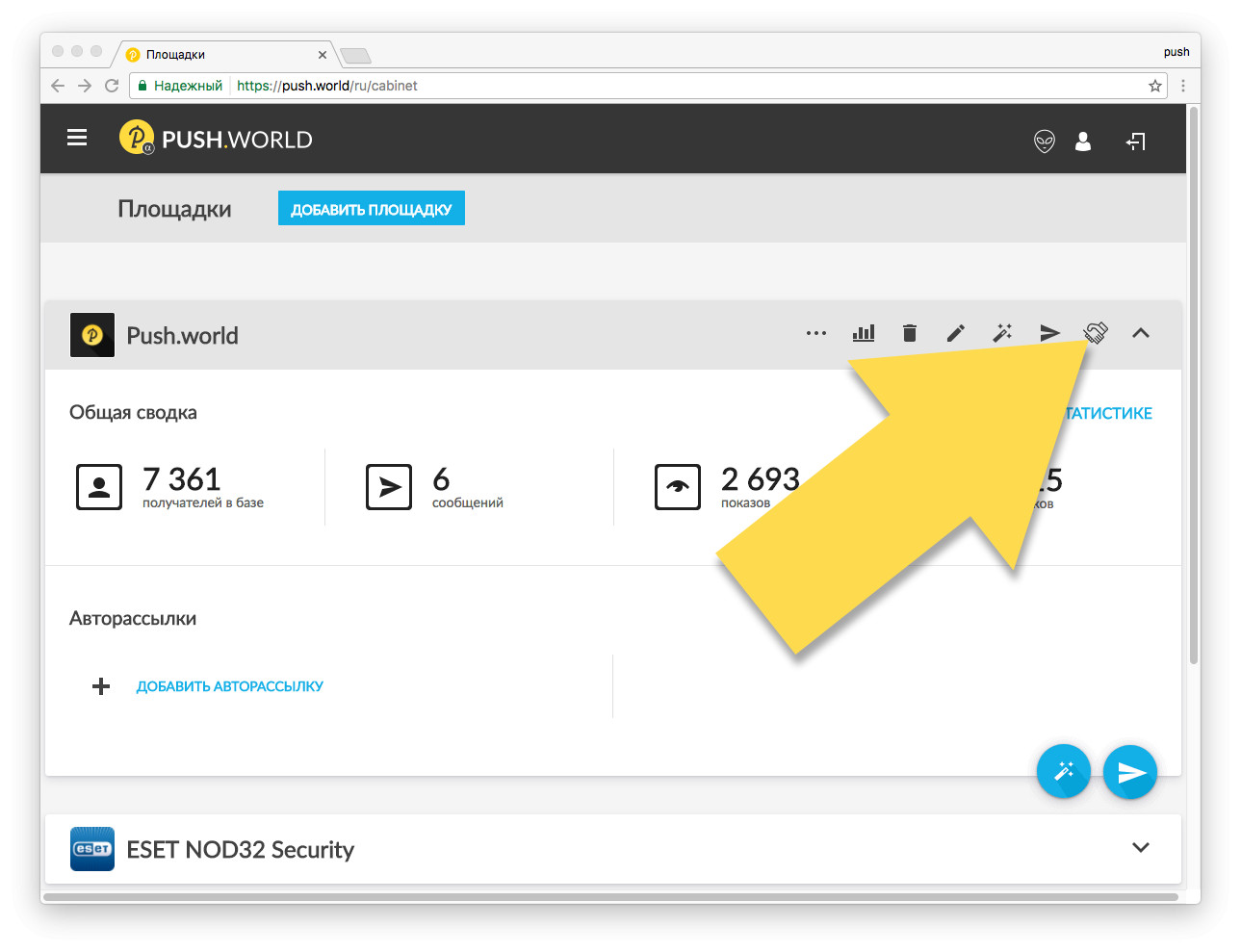Screen dimensions: 1241x952
Task: Open the user profile icon
Action: coord(1083,142)
